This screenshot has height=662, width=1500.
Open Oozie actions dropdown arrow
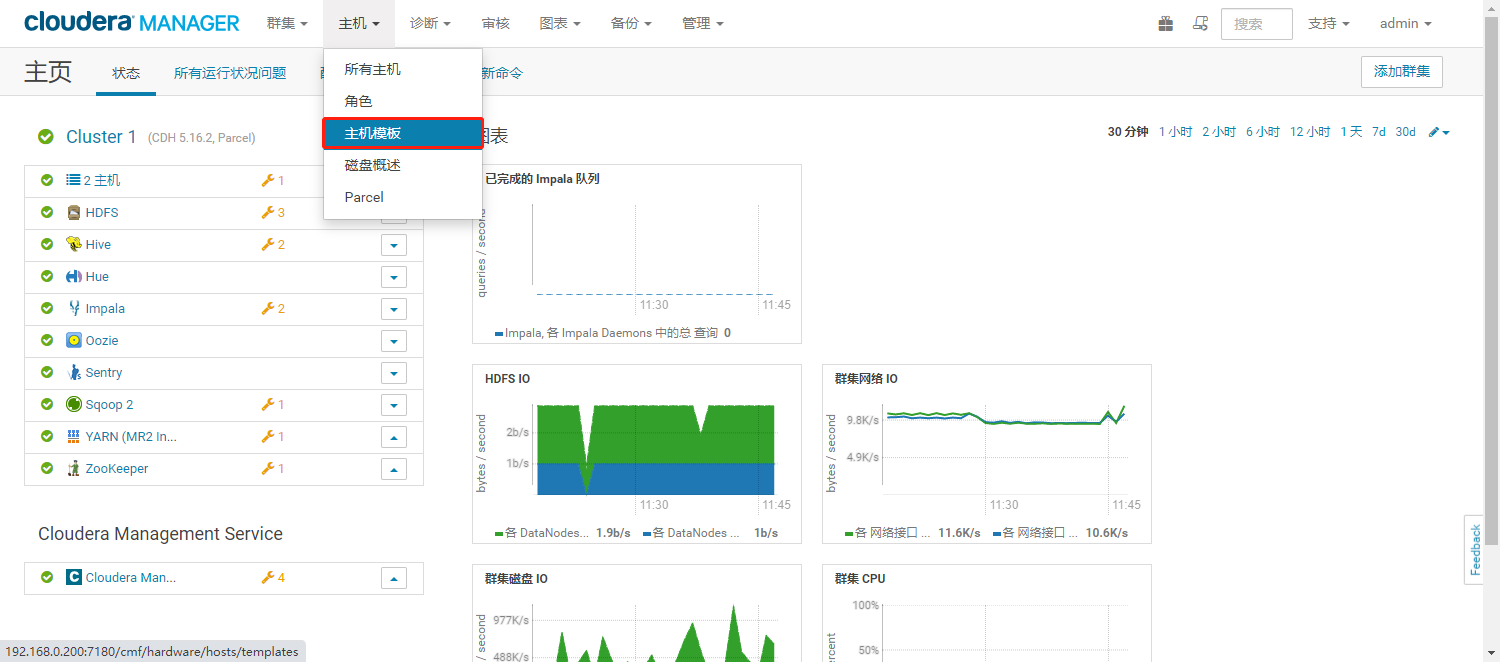394,341
